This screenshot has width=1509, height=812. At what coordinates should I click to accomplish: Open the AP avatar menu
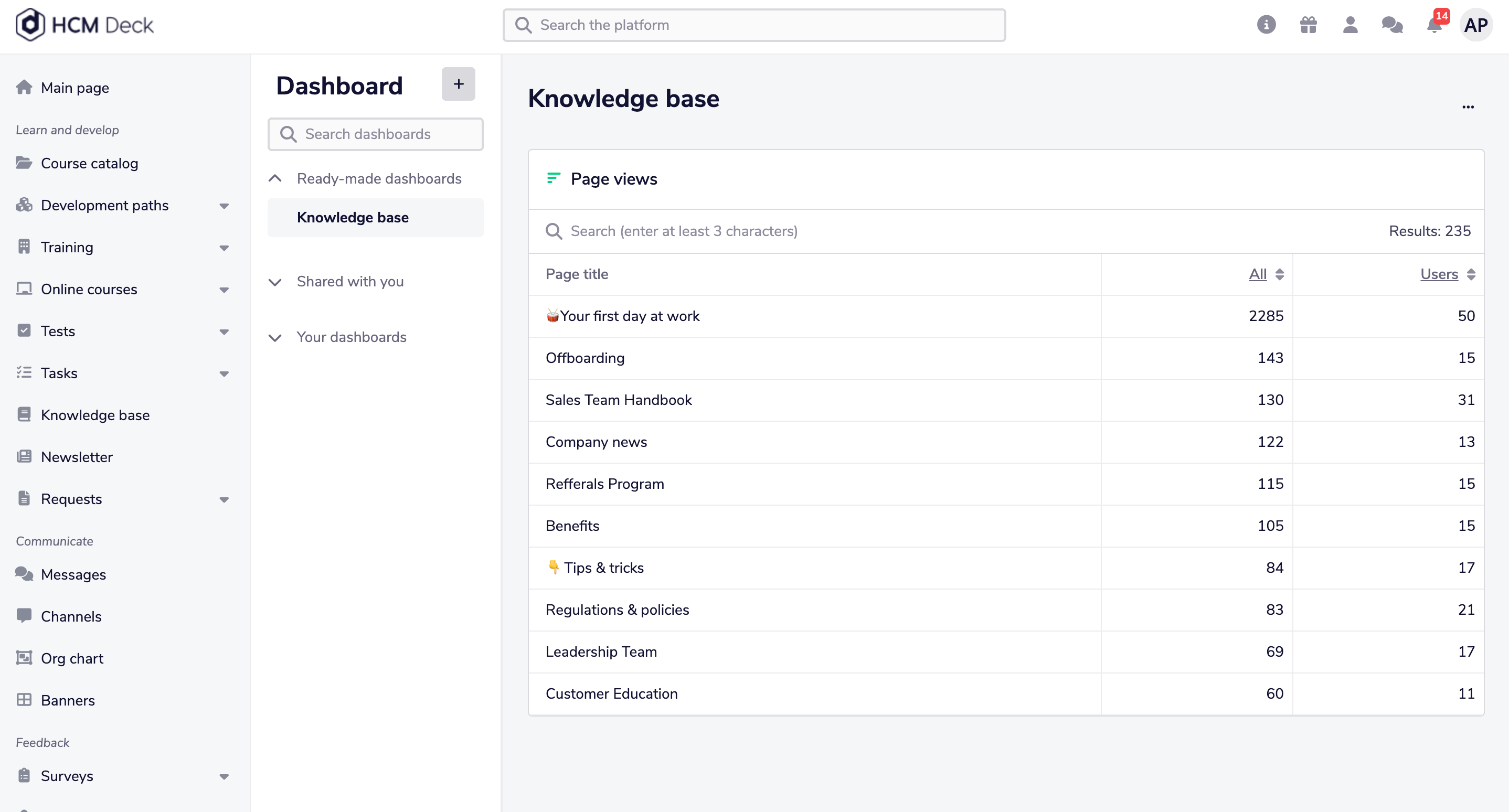(x=1475, y=25)
